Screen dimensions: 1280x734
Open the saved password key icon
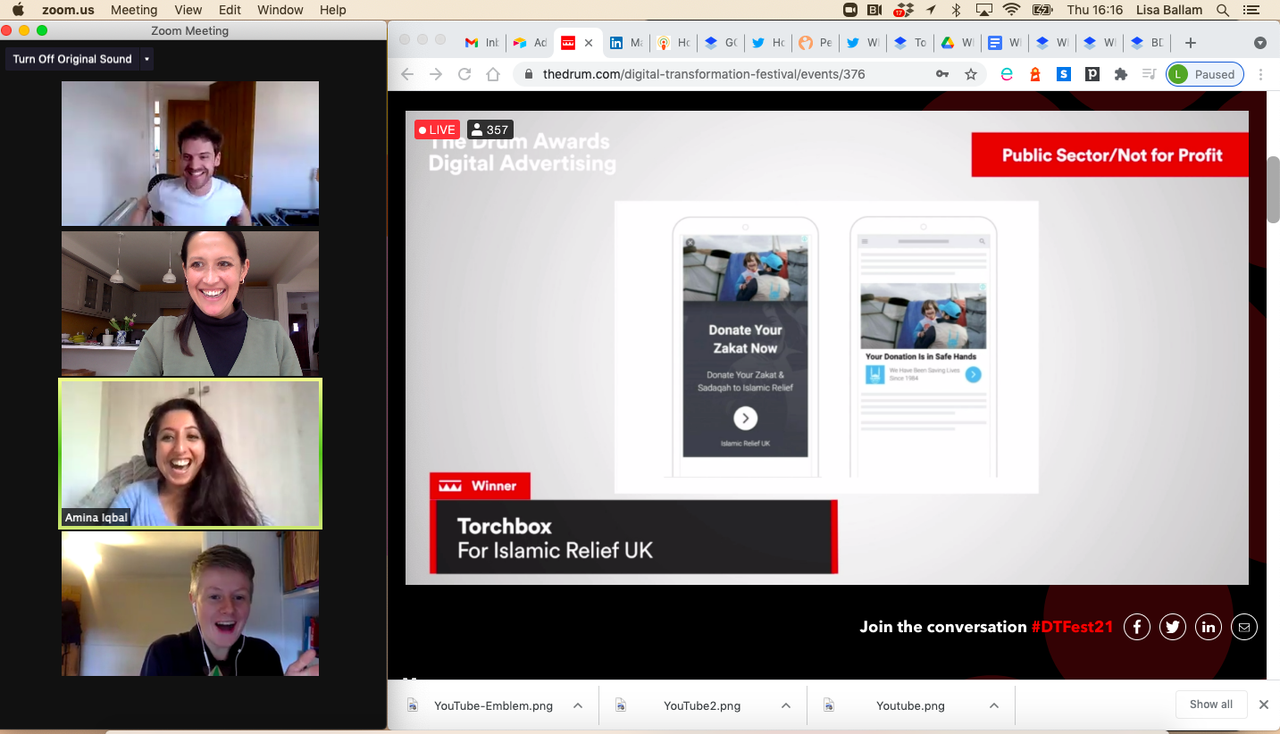942,74
